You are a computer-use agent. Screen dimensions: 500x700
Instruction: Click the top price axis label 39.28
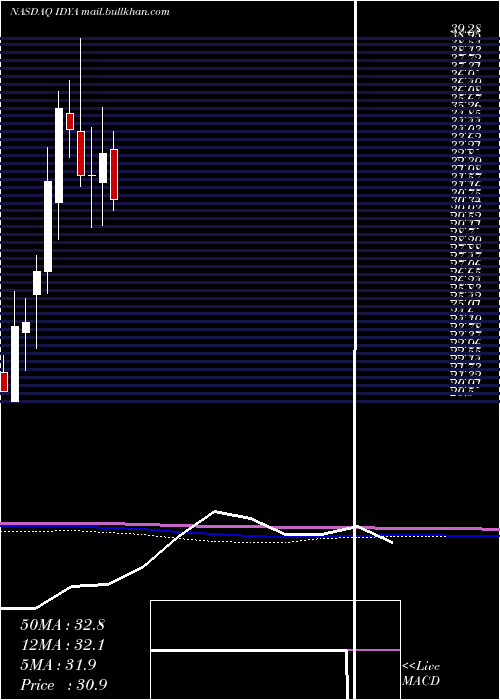coord(466,30)
